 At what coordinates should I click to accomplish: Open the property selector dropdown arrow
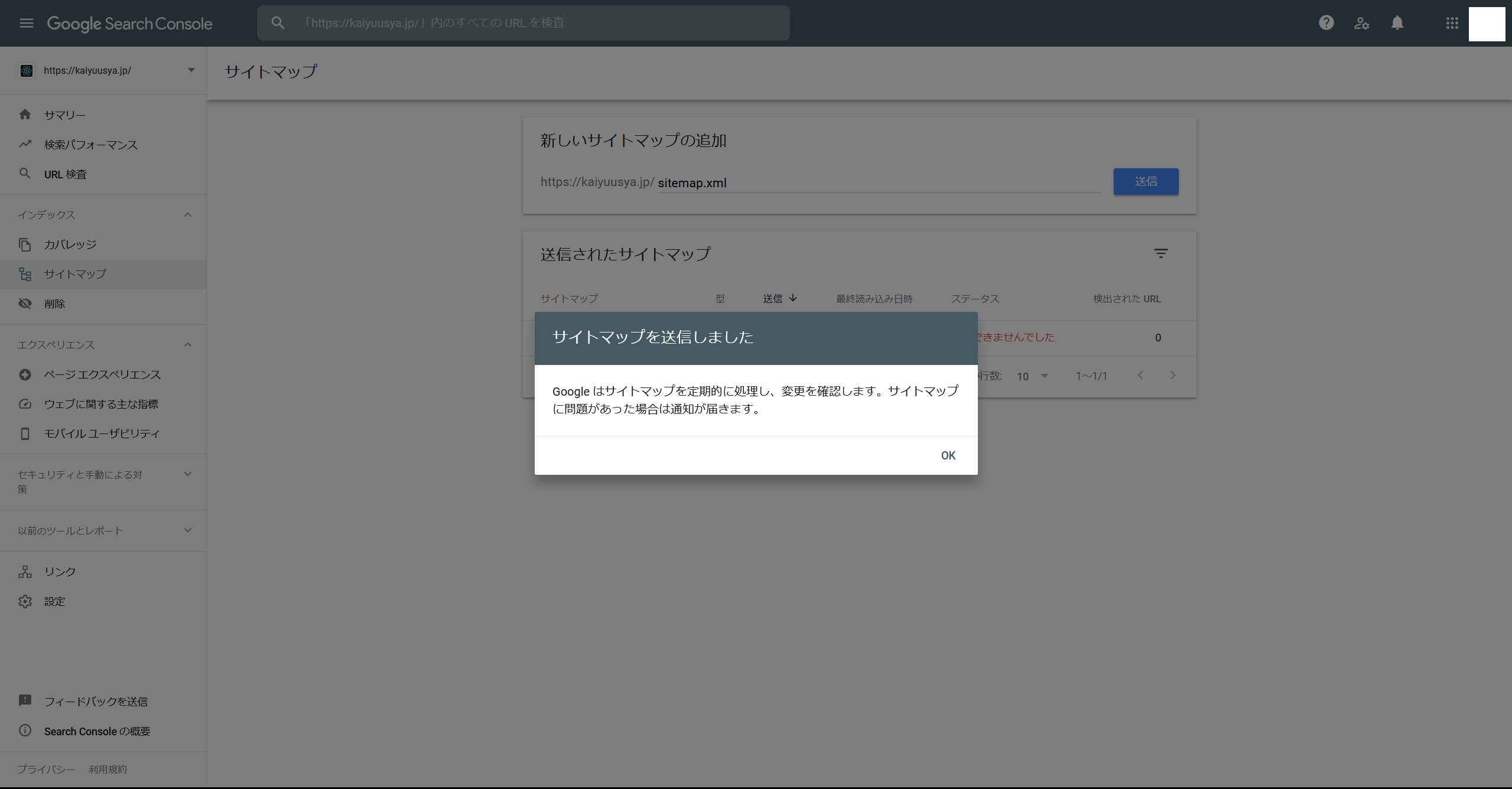[191, 70]
